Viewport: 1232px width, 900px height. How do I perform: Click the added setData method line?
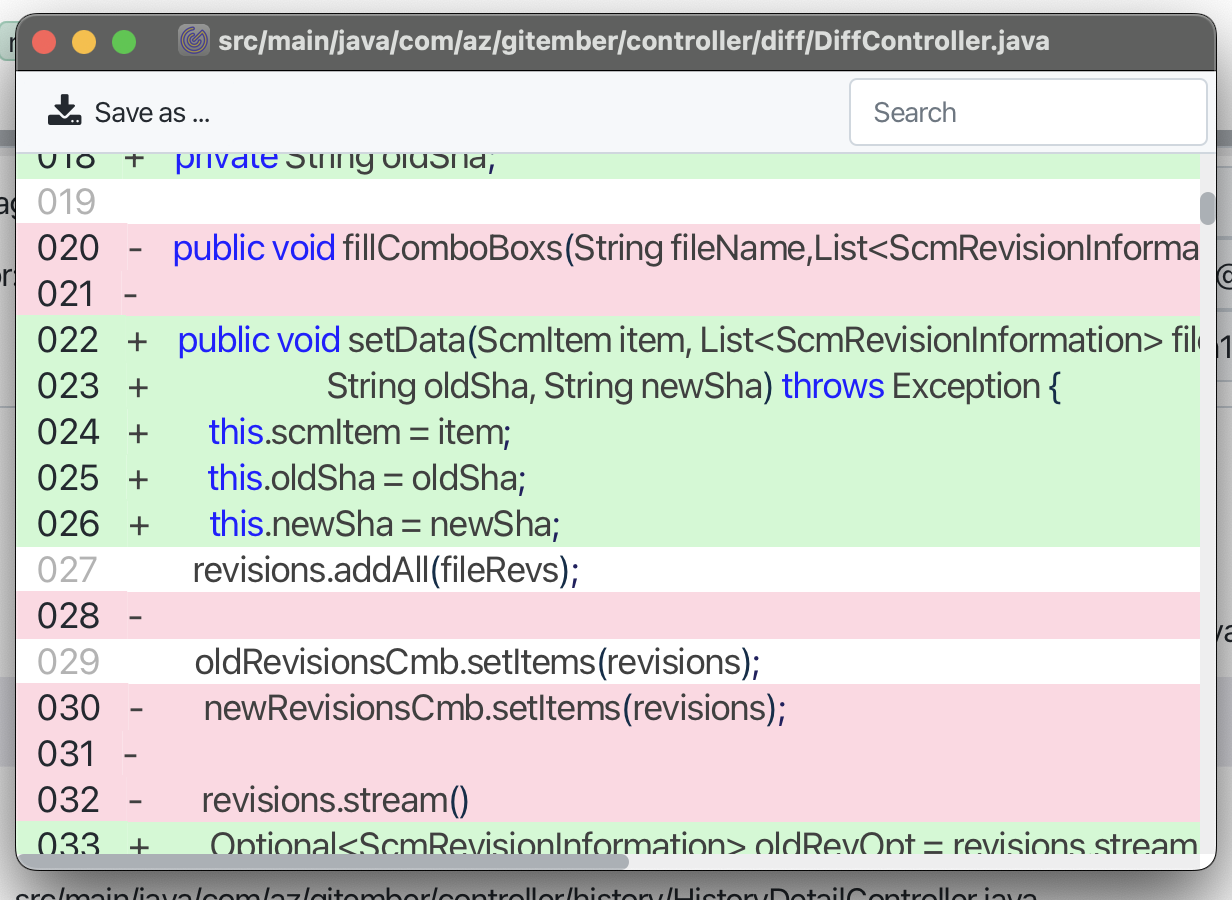(x=608, y=340)
